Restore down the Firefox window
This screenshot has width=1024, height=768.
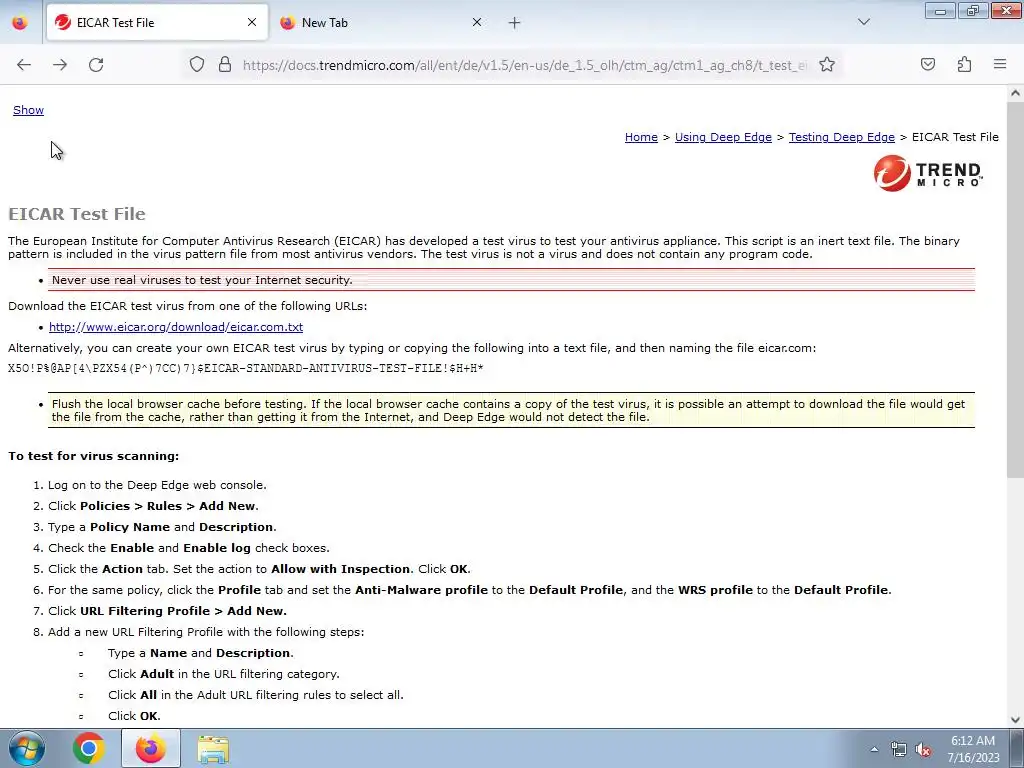pyautogui.click(x=972, y=11)
